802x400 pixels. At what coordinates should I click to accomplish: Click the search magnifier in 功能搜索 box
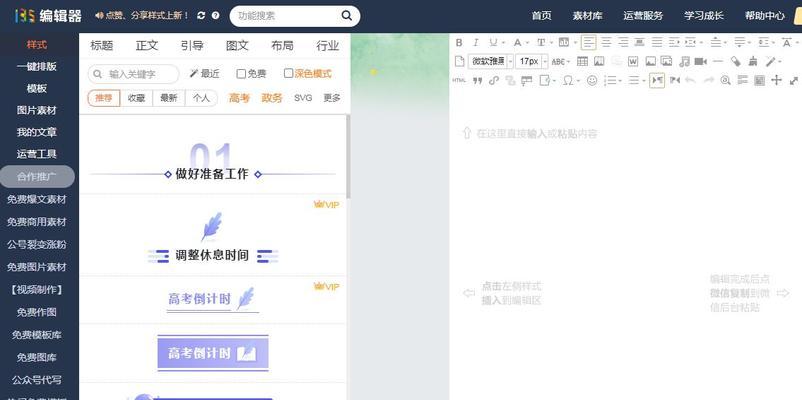point(347,16)
